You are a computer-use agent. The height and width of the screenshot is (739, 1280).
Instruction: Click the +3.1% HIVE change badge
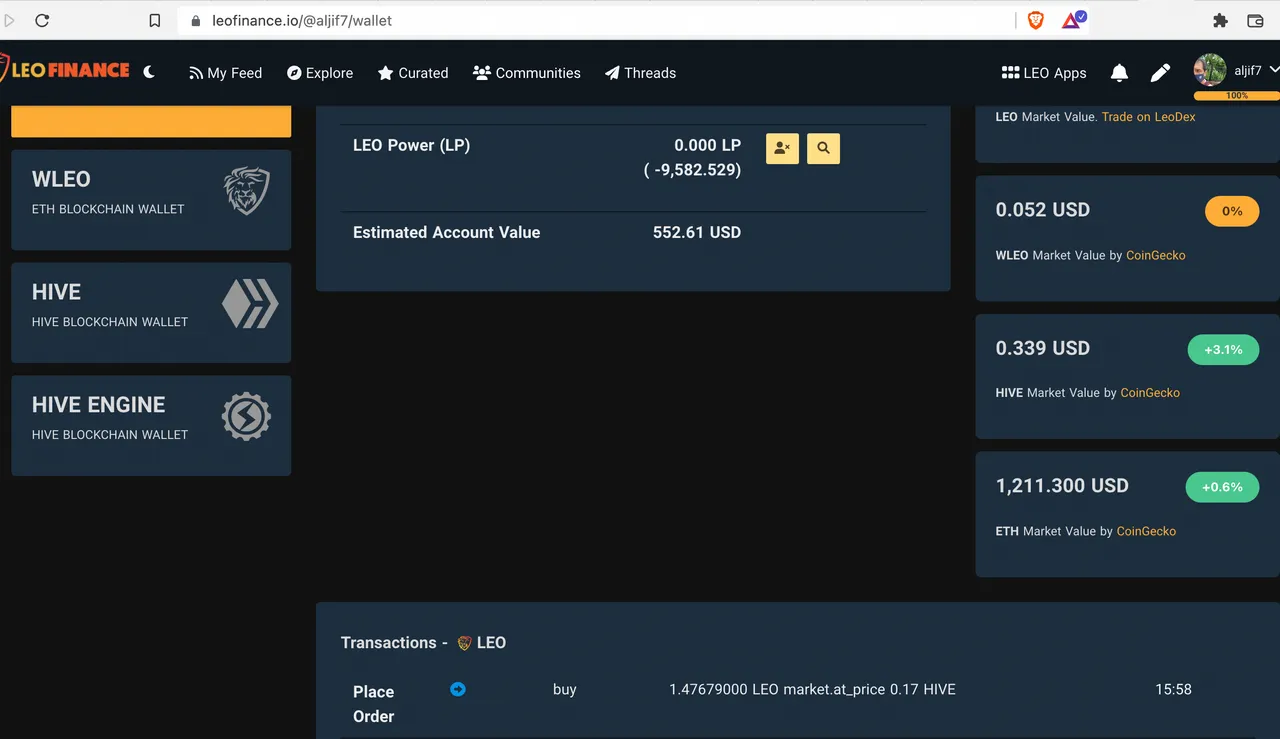tap(1223, 350)
